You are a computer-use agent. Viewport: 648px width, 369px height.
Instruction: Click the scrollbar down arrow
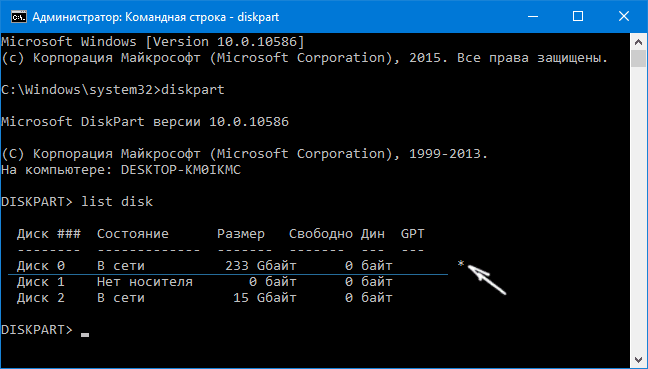(639, 359)
